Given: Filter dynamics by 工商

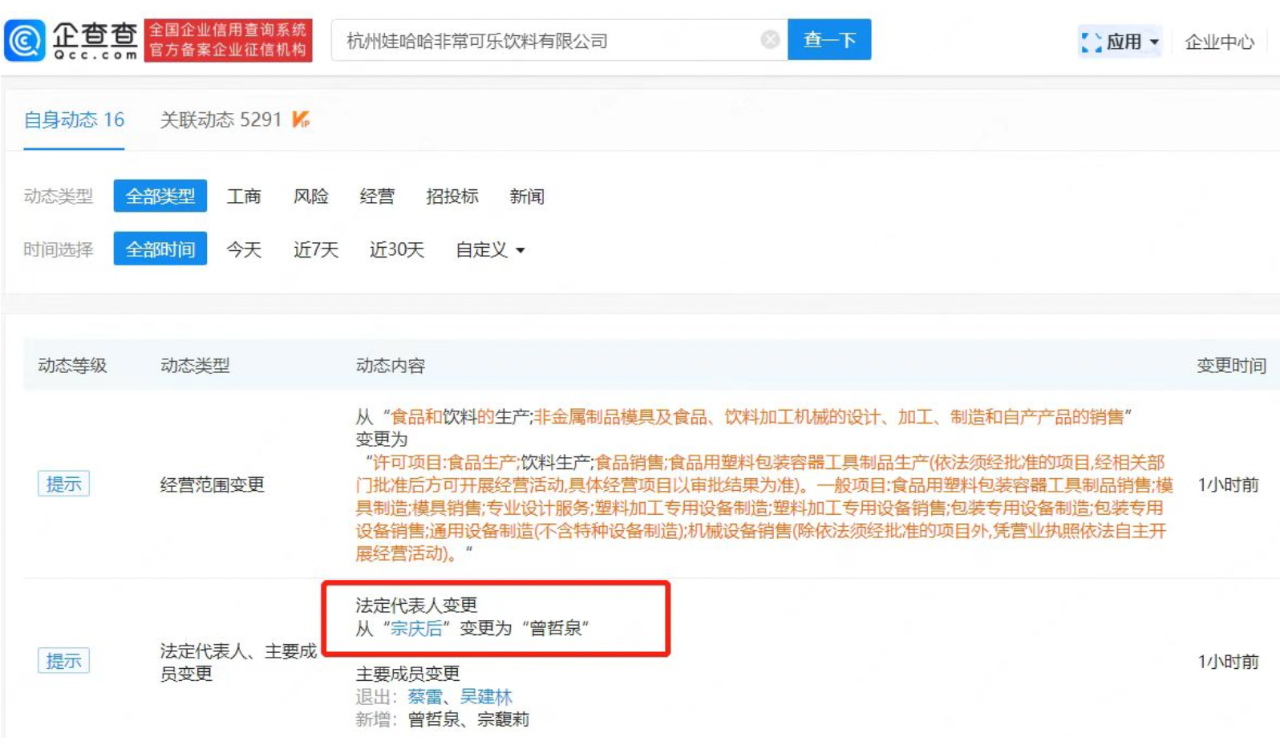Looking at the screenshot, I should [244, 196].
